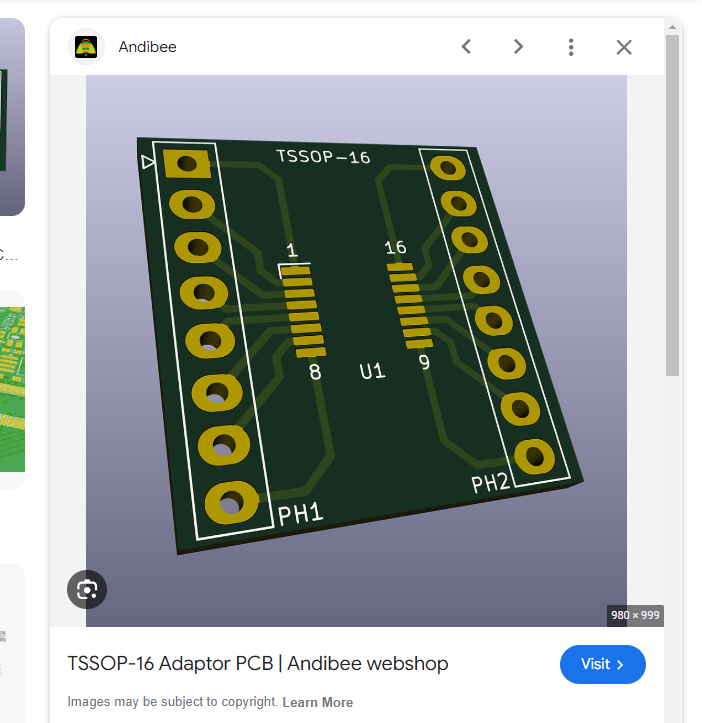
Task: Select the green PCB thumbnail in left results
Action: [x=12, y=390]
